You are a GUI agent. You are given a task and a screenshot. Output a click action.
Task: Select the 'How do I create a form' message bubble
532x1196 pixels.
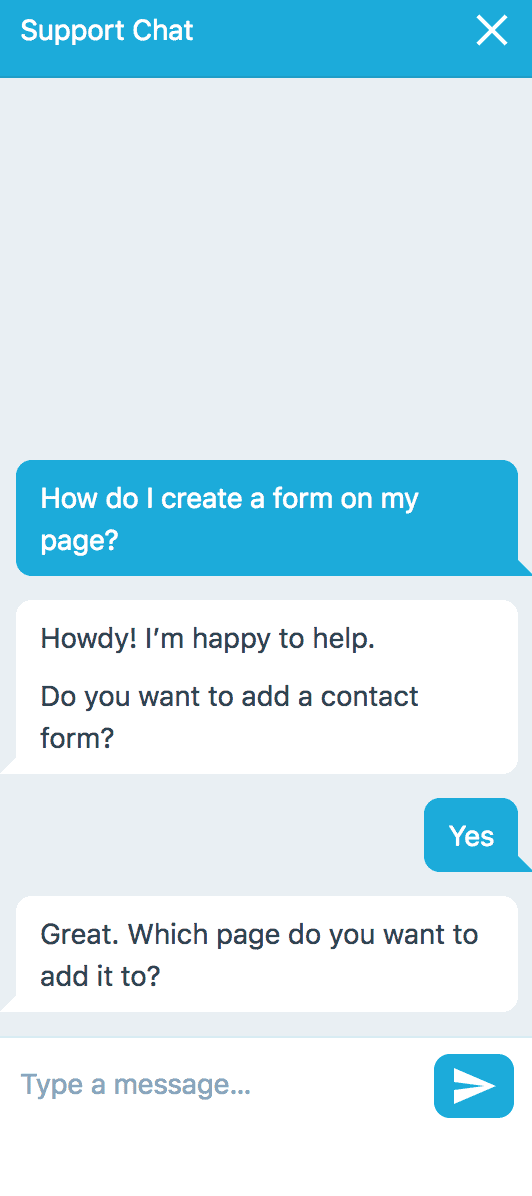(267, 518)
